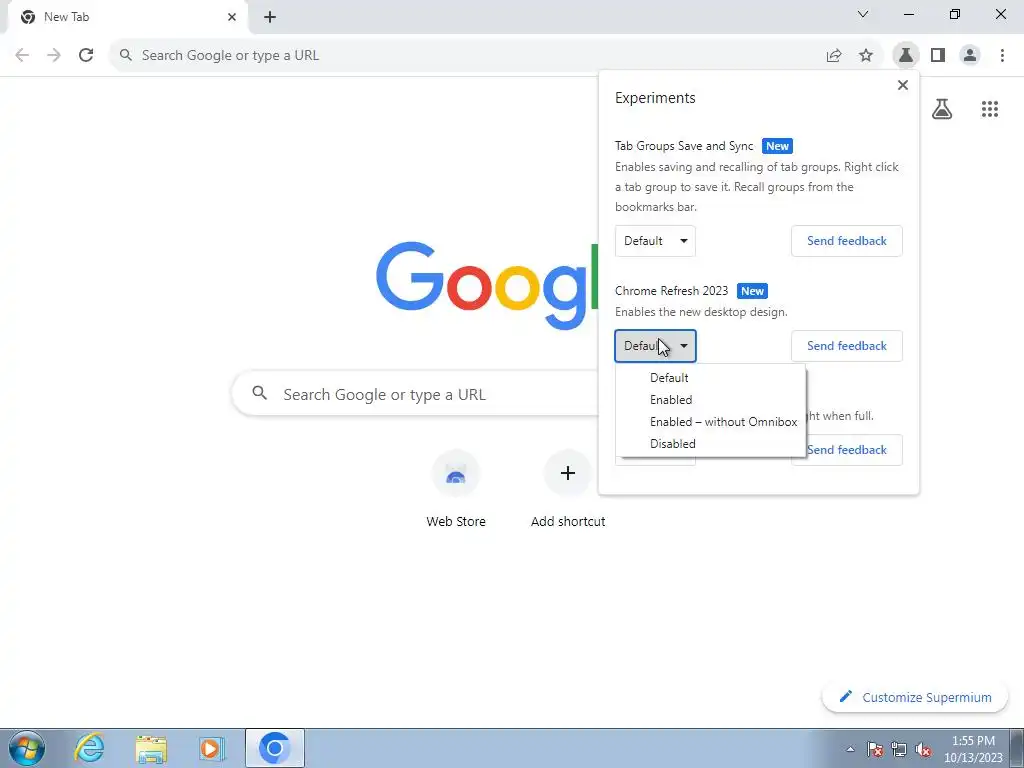Click the Supermium taskbar button
The image size is (1024, 768).
click(x=274, y=748)
